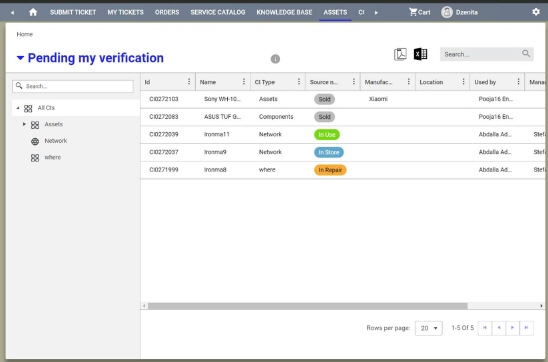Click the In Store status badge
548x362 pixels.
coord(329,152)
